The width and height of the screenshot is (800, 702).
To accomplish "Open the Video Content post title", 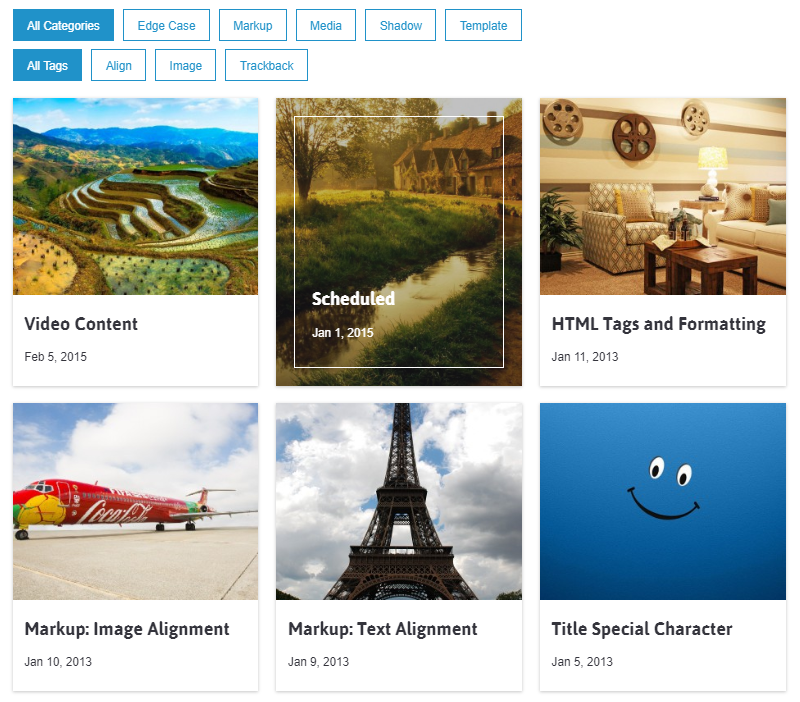I will click(81, 324).
